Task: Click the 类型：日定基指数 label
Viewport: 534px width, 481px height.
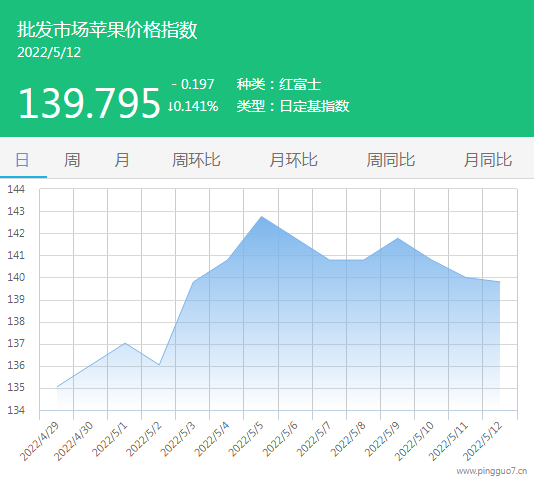Action: tap(293, 106)
